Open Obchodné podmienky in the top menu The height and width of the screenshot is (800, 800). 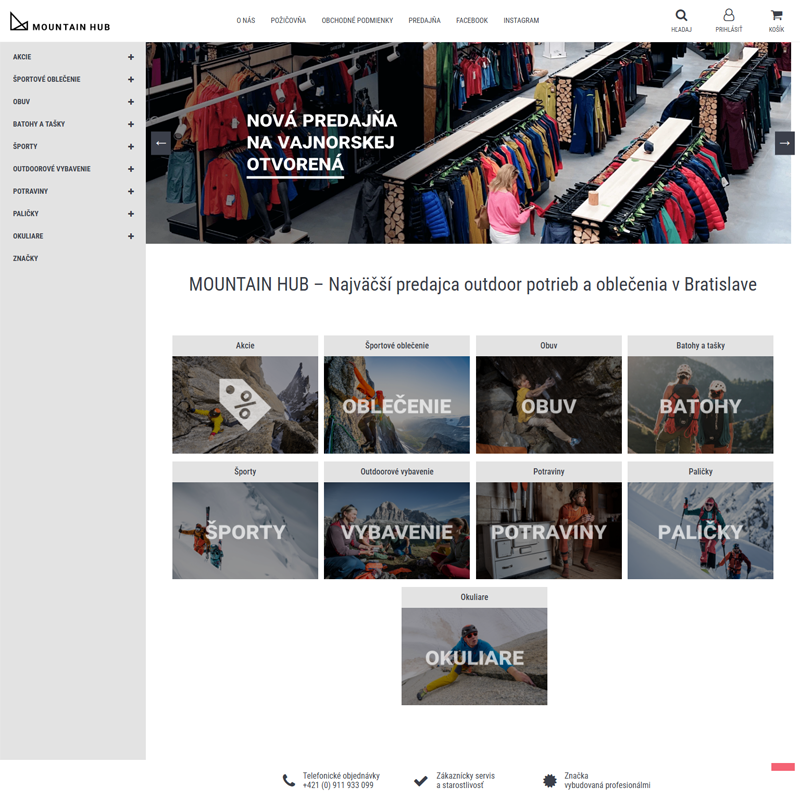(x=357, y=20)
